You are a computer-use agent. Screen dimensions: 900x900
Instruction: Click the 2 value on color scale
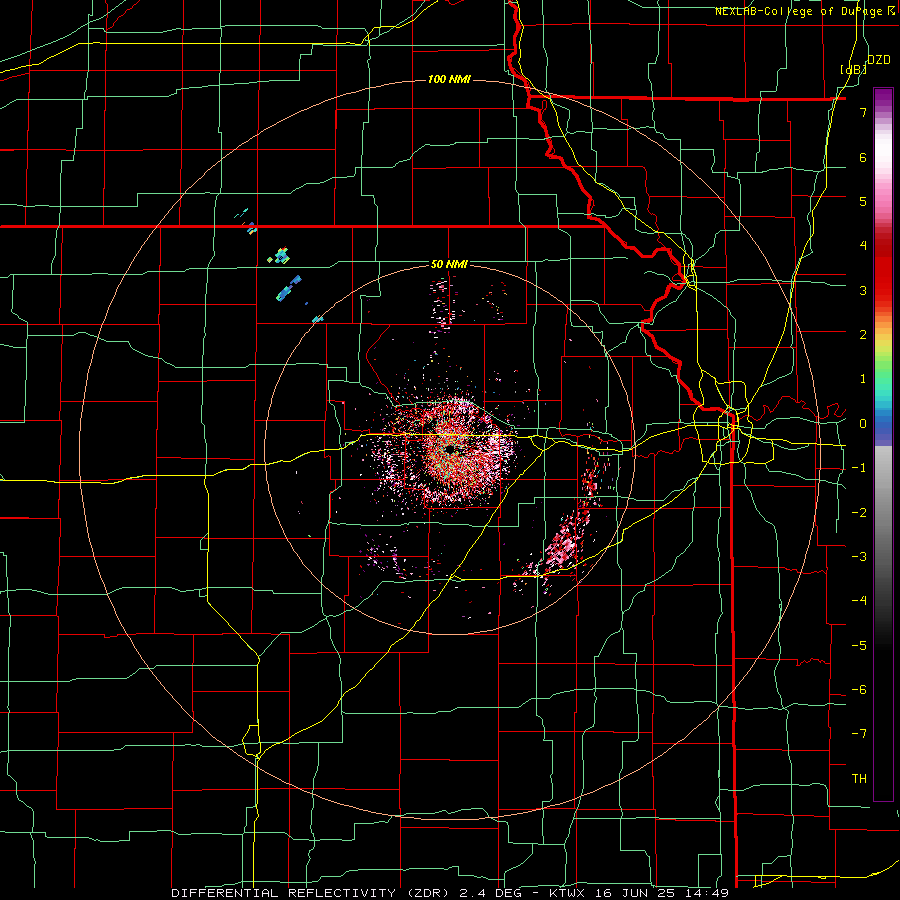pos(863,335)
